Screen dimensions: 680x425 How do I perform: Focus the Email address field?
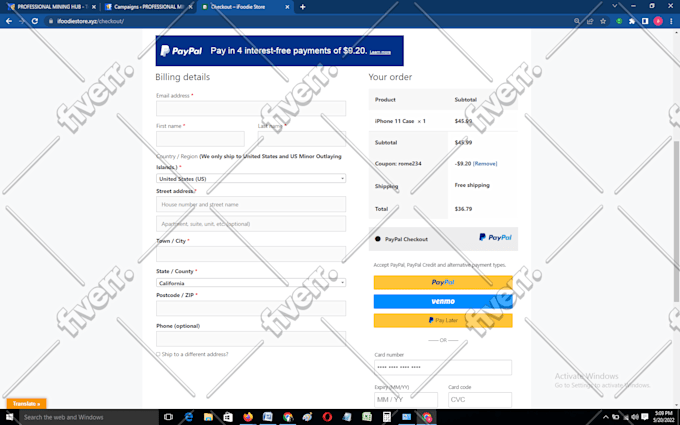click(251, 108)
